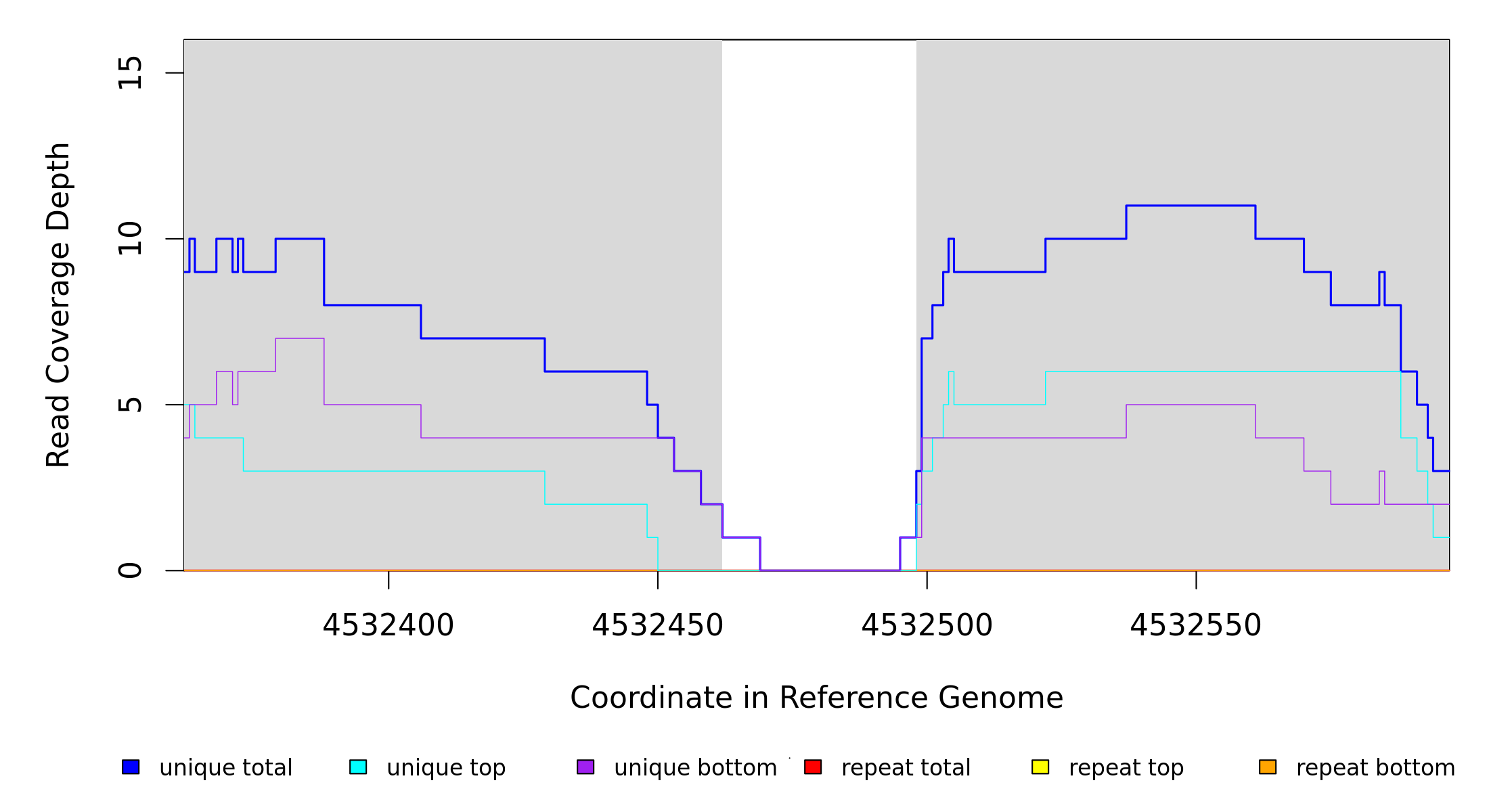This screenshot has width=1489, height=812.
Task: Click the 'Read Coverage Depth' y-axis title
Action: [x=58, y=304]
